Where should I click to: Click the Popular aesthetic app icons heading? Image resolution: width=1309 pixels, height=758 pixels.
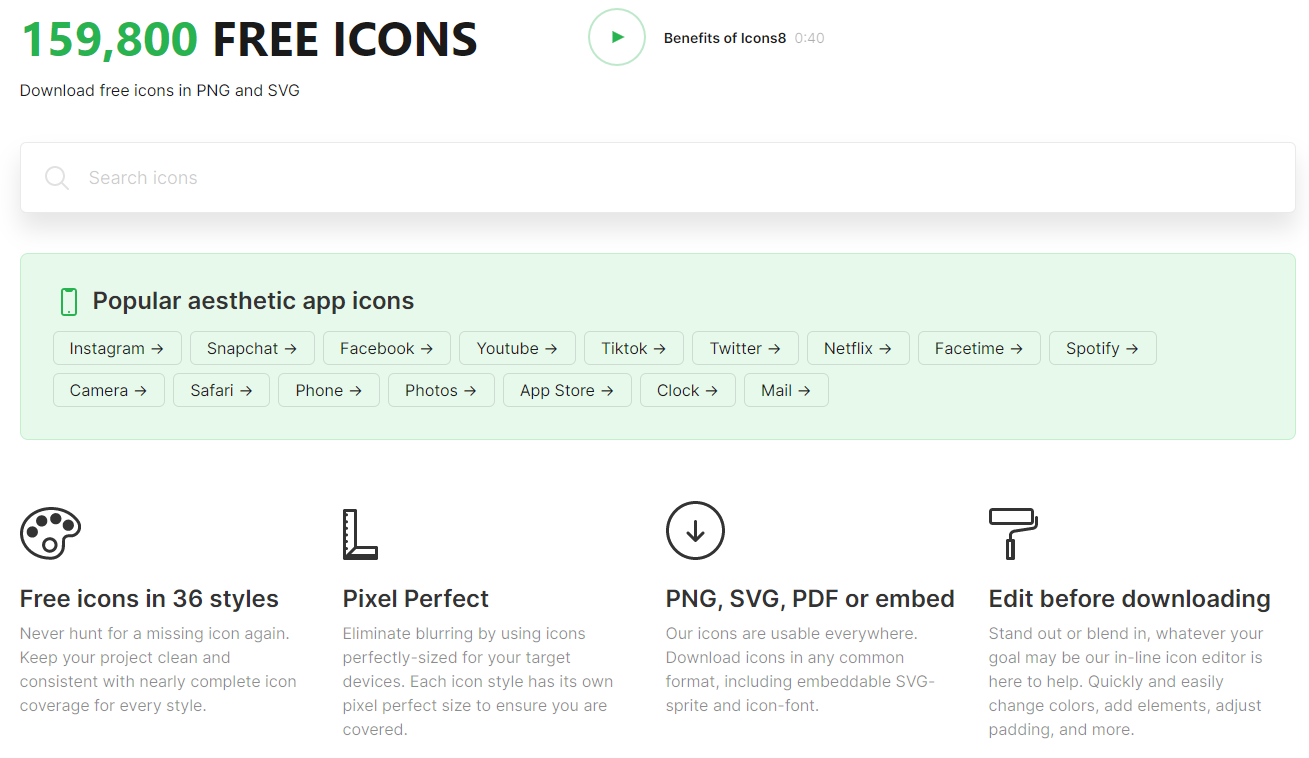(253, 301)
